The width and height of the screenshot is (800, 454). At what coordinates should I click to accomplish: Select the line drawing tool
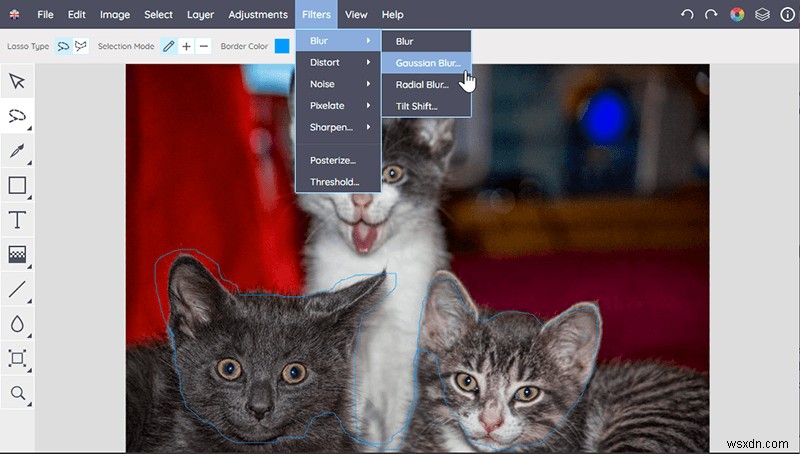(x=17, y=289)
